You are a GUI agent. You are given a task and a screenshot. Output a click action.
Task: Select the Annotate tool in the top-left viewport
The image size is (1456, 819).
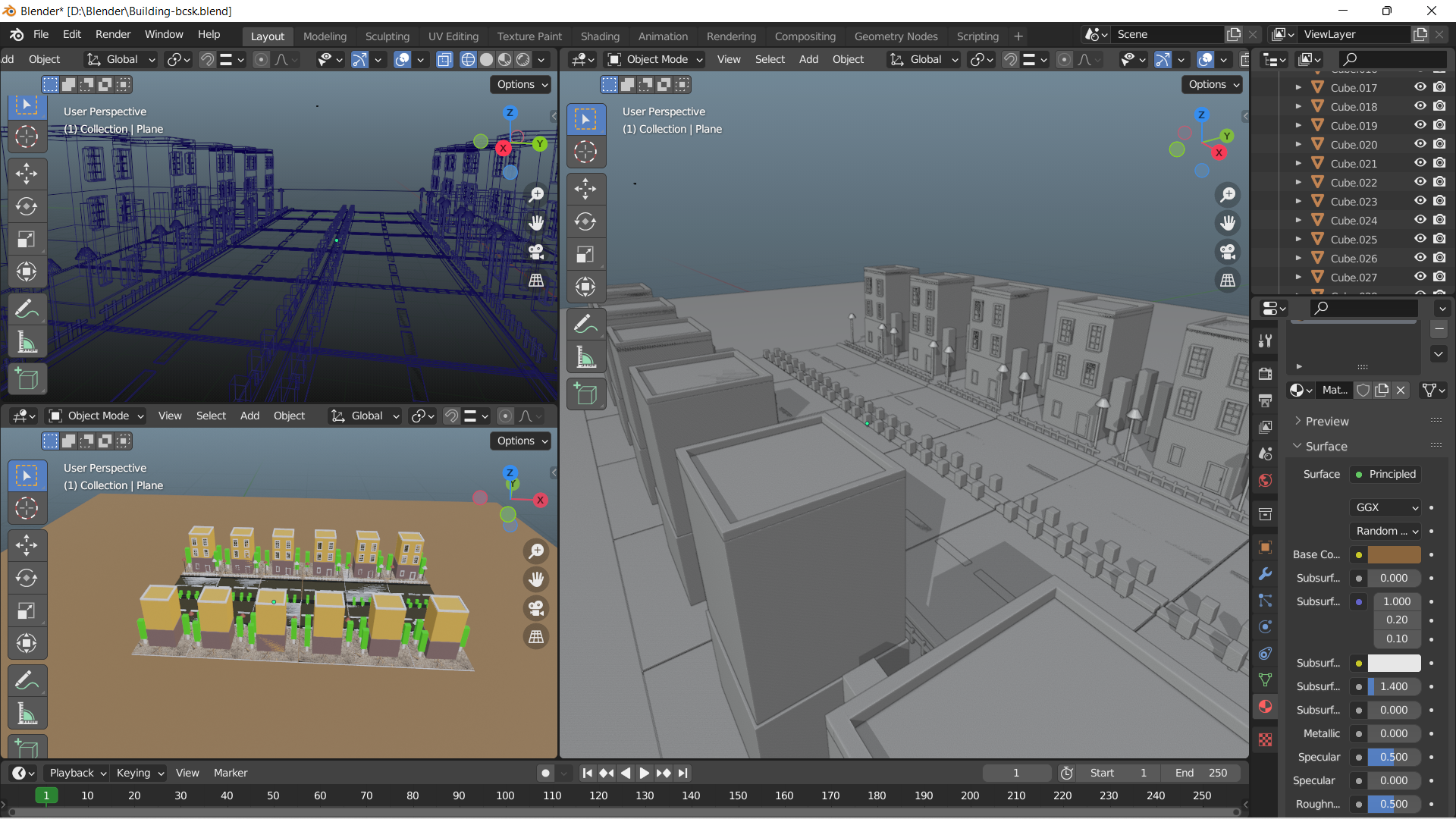[x=27, y=309]
